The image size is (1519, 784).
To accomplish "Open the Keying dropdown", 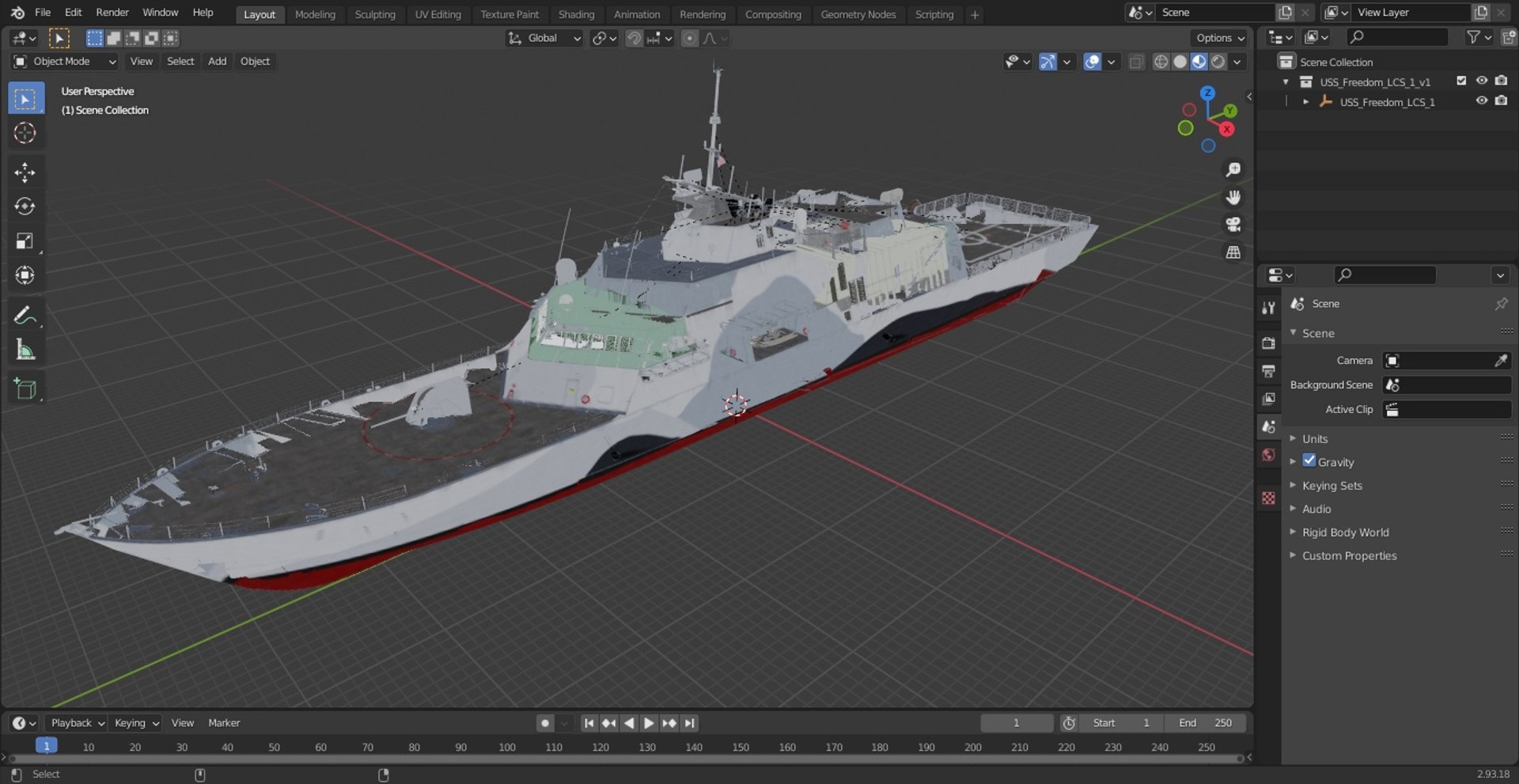I will pos(136,723).
